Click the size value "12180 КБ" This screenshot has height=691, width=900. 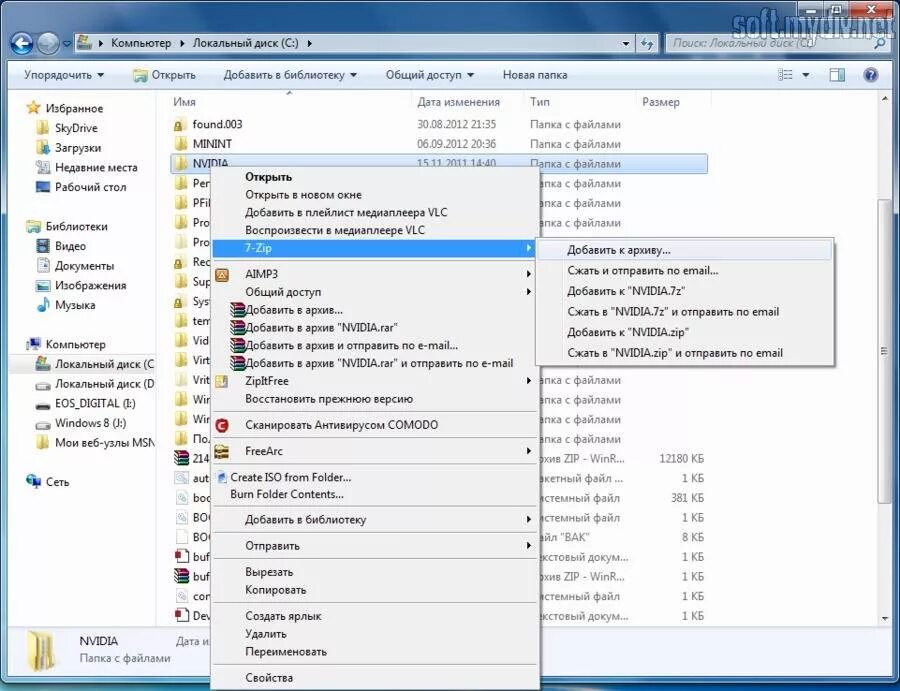tap(681, 459)
